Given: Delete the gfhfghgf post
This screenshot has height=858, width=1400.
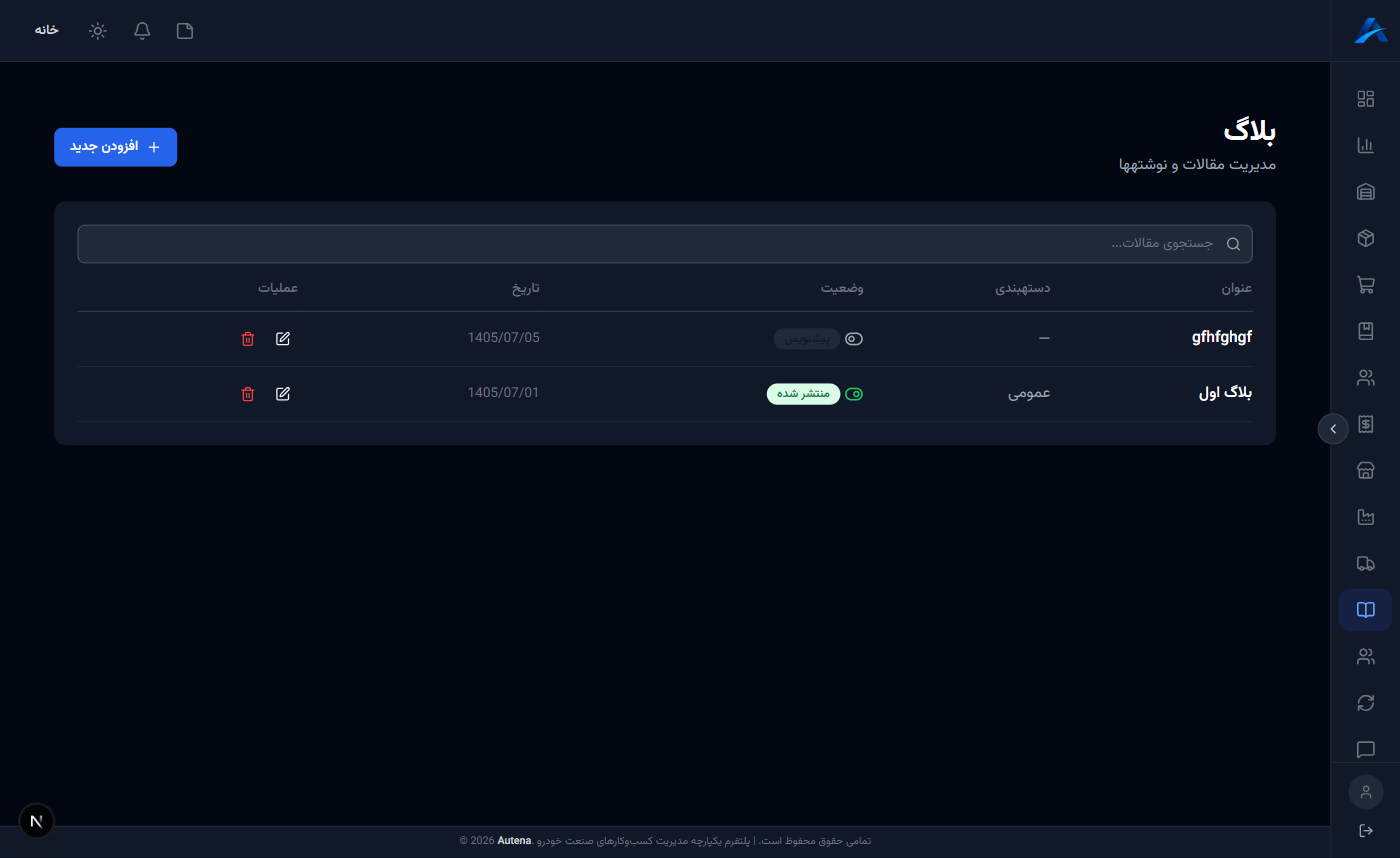Looking at the screenshot, I should (248, 339).
